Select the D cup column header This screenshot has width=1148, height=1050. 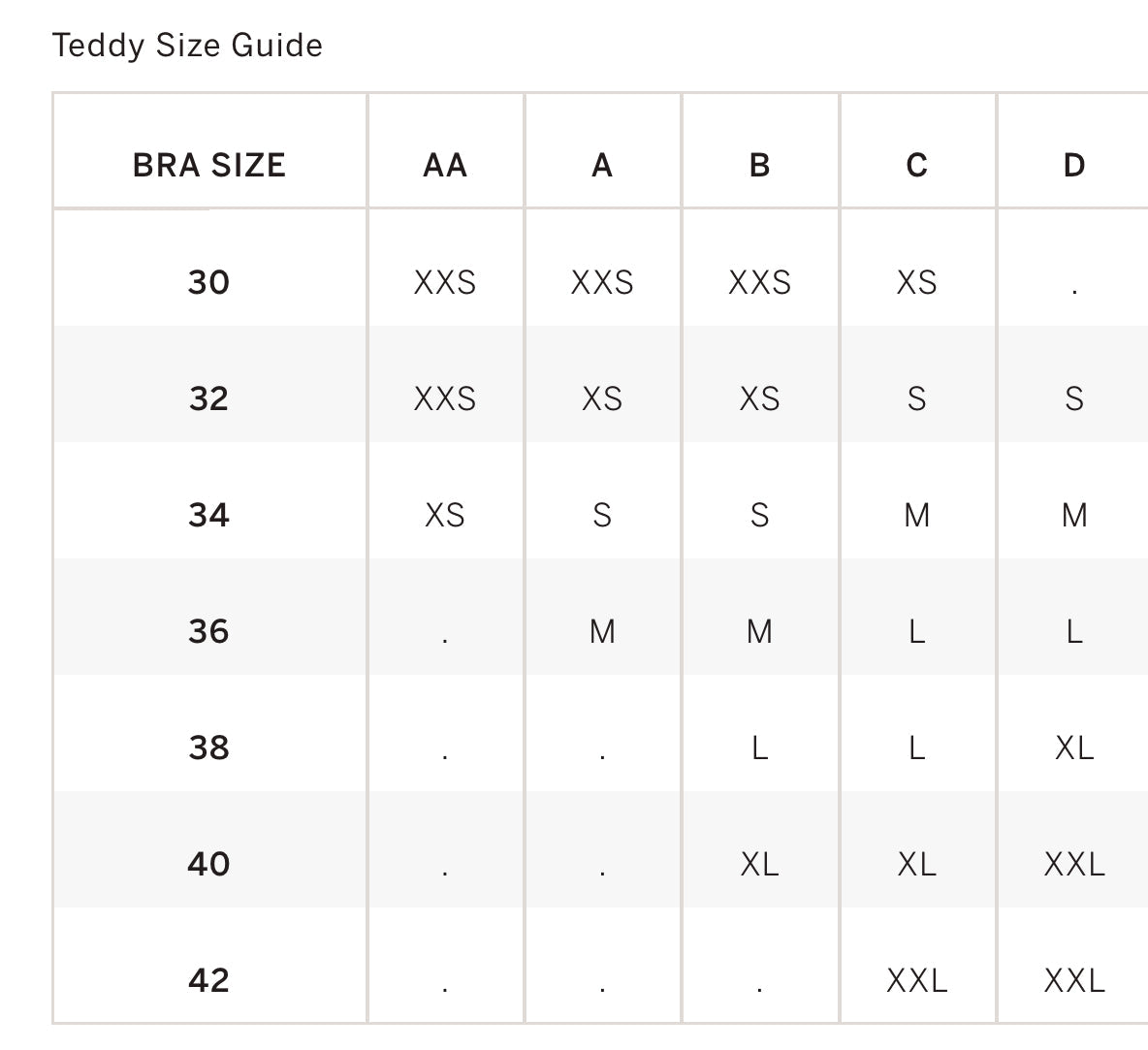(x=1074, y=166)
